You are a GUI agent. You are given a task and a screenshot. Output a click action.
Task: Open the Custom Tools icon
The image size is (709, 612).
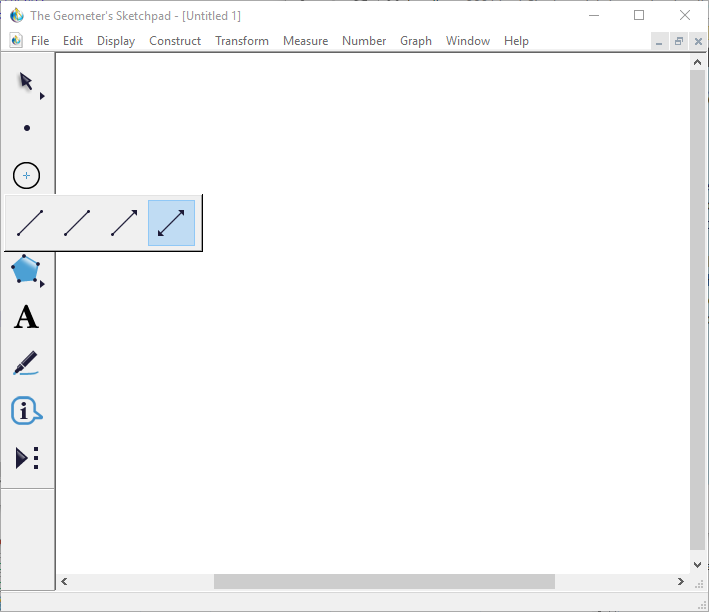(27, 458)
